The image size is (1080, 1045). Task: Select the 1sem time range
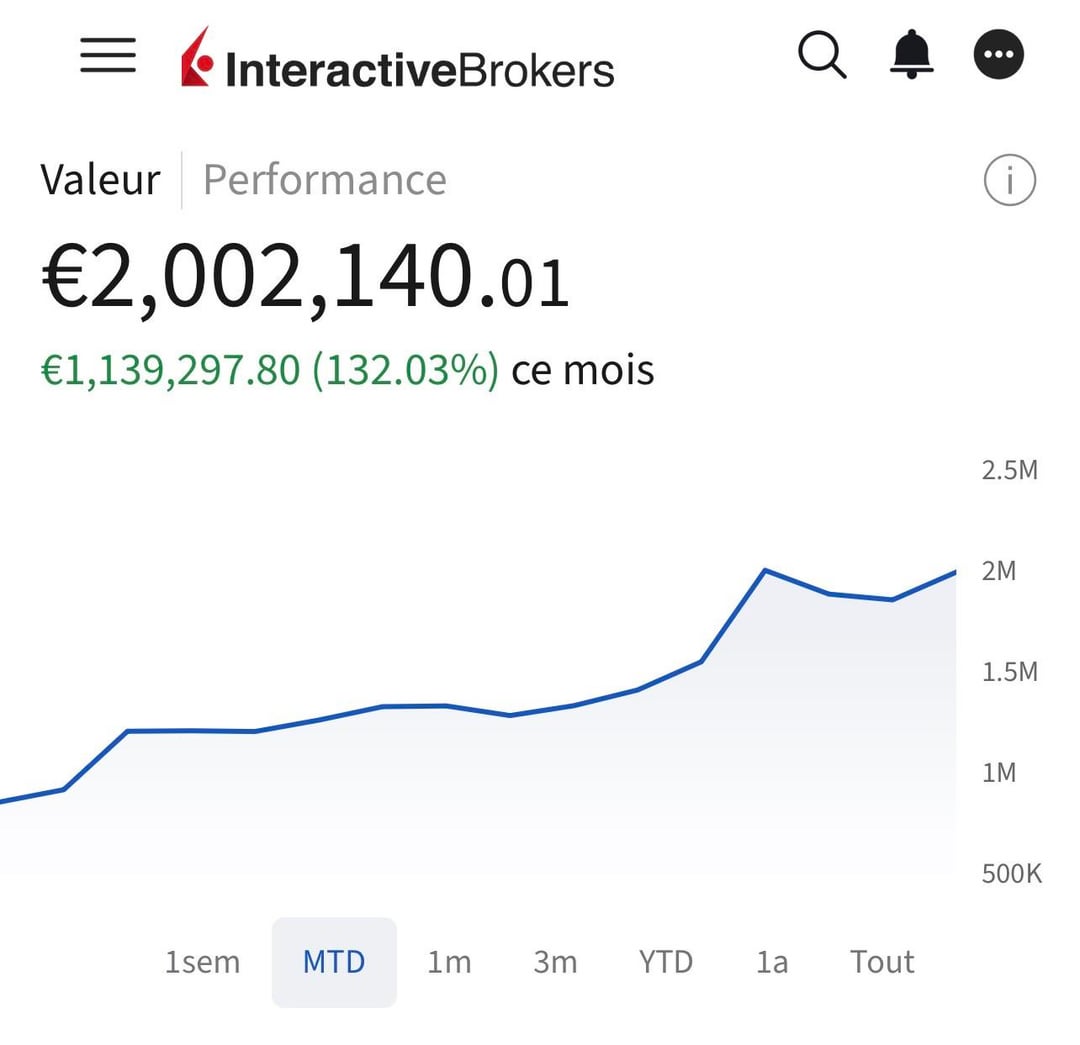click(x=202, y=962)
